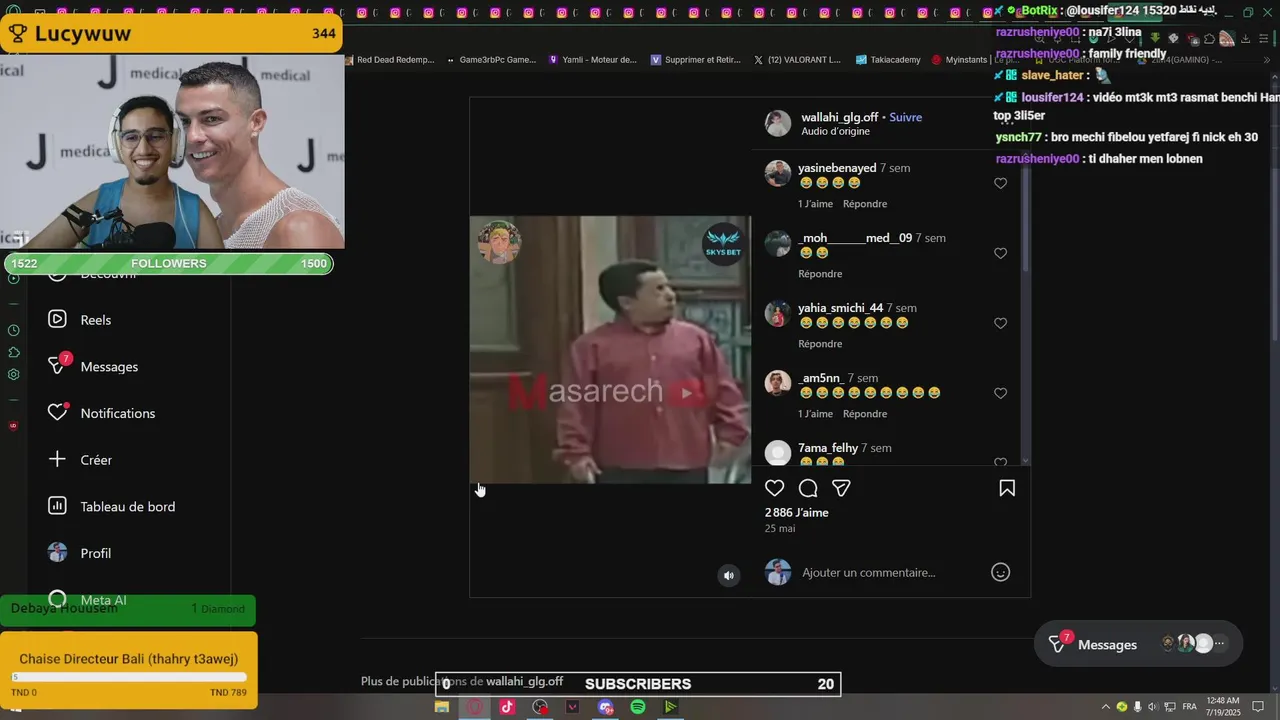The width and height of the screenshot is (1280, 720).
Task: Open Meta AI in the sidebar
Action: [88, 600]
